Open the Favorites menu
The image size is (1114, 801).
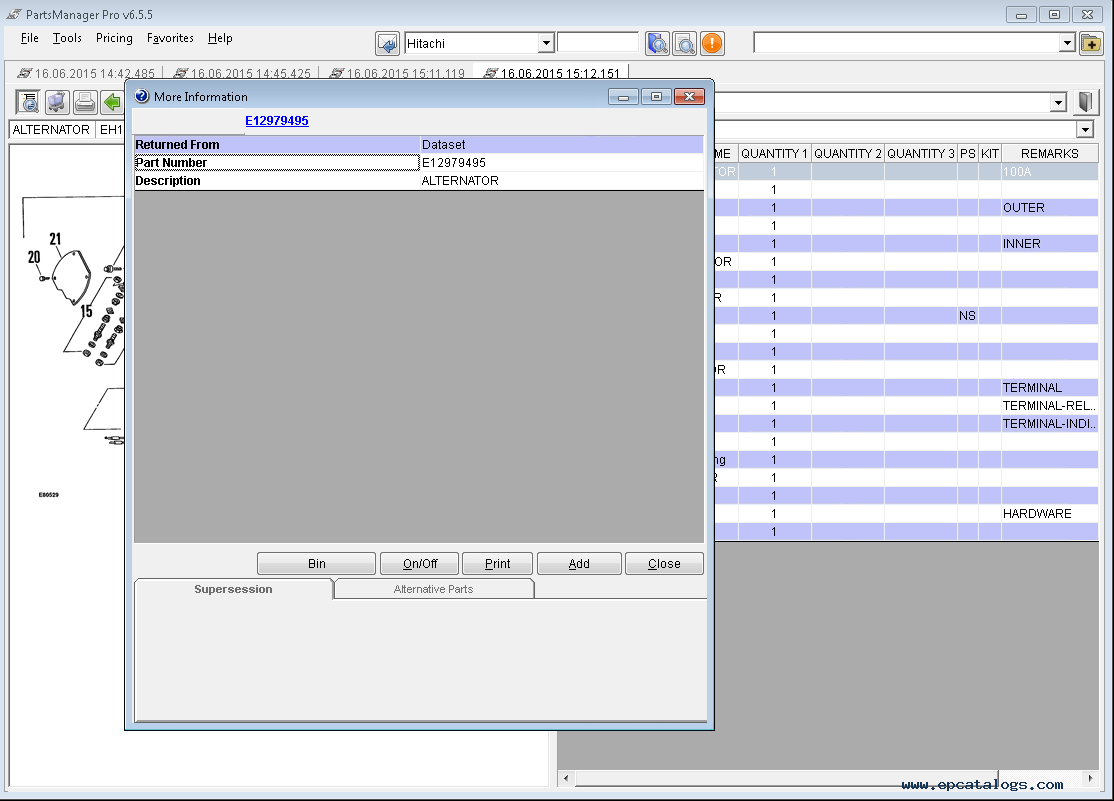click(x=170, y=38)
